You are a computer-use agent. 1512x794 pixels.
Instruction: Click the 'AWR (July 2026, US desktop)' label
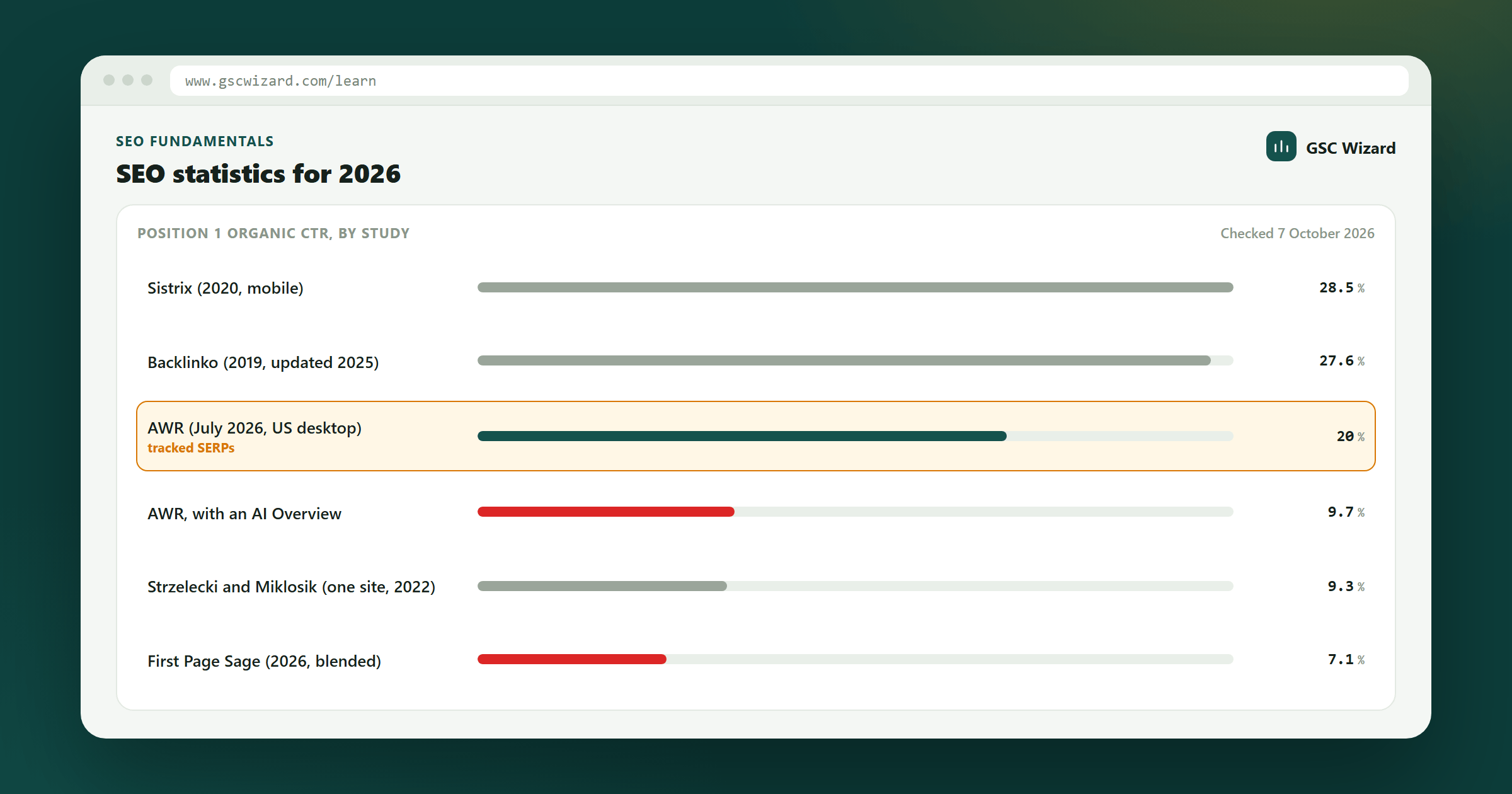(255, 428)
